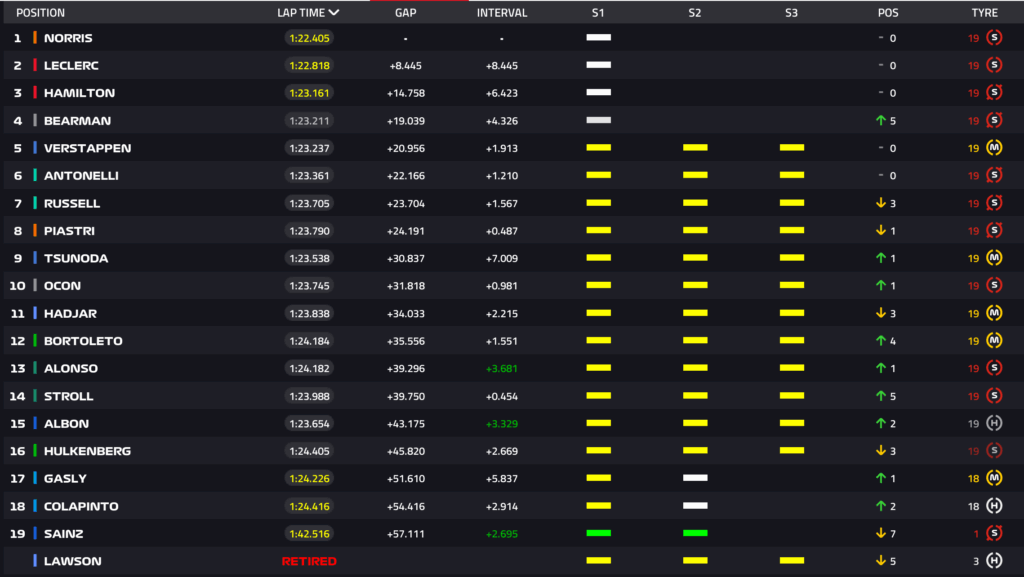This screenshot has width=1024, height=577.
Task: Click Verstappen's medium tyre icon
Action: tap(994, 148)
